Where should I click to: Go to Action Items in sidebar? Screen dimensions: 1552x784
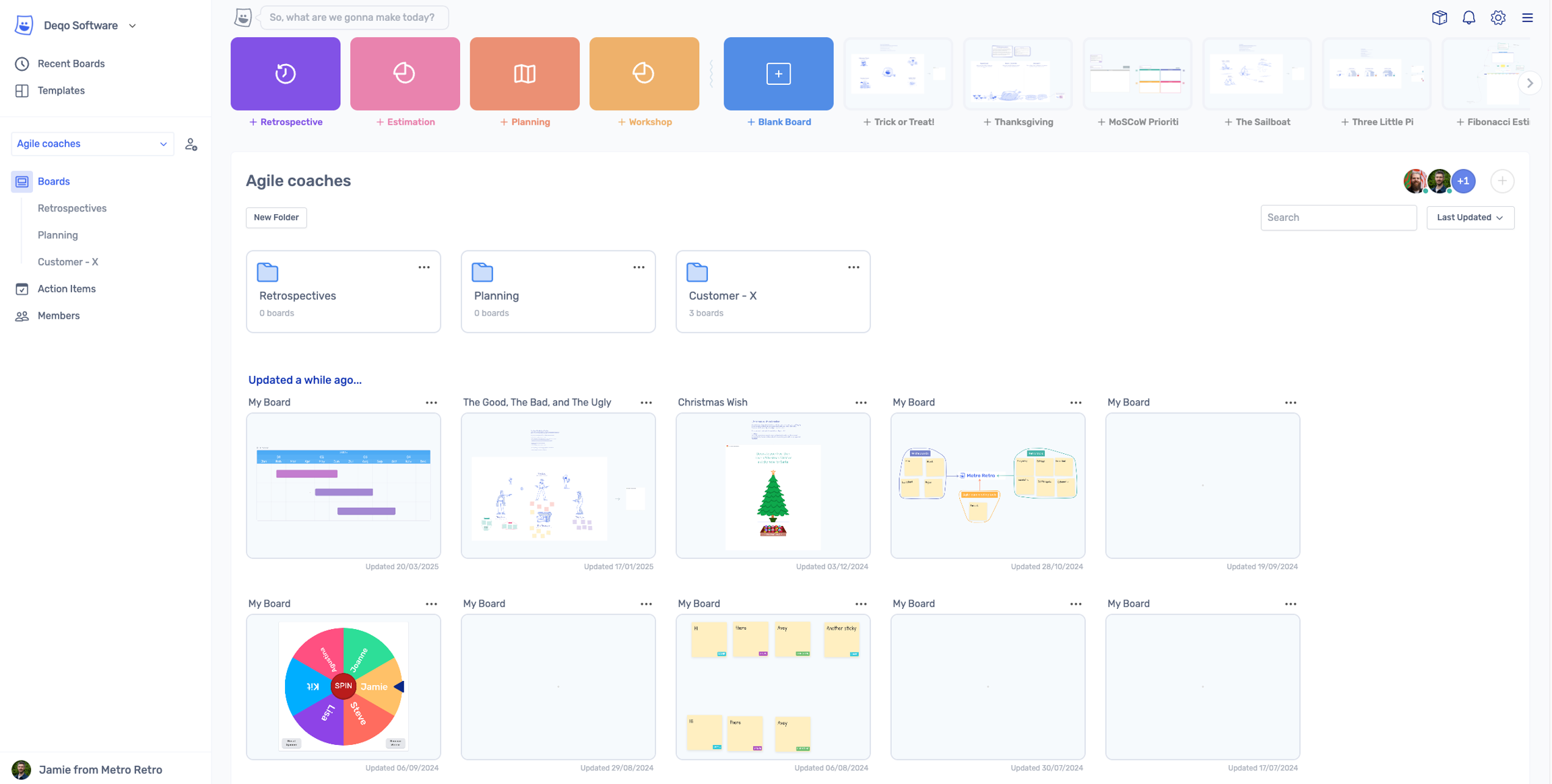pyautogui.click(x=66, y=289)
